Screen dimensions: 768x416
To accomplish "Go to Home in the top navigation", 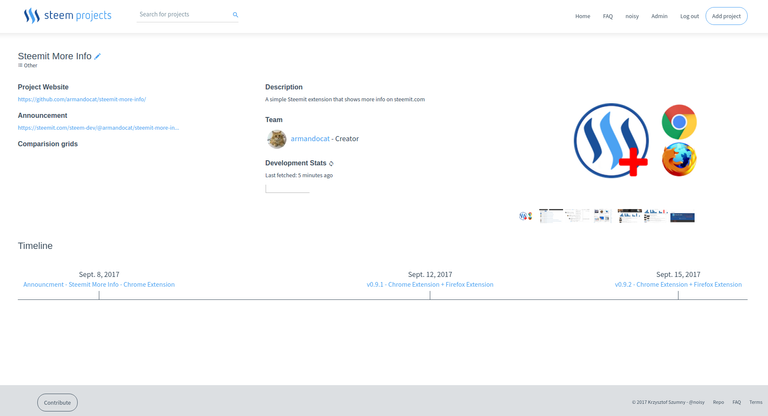I will pos(582,16).
